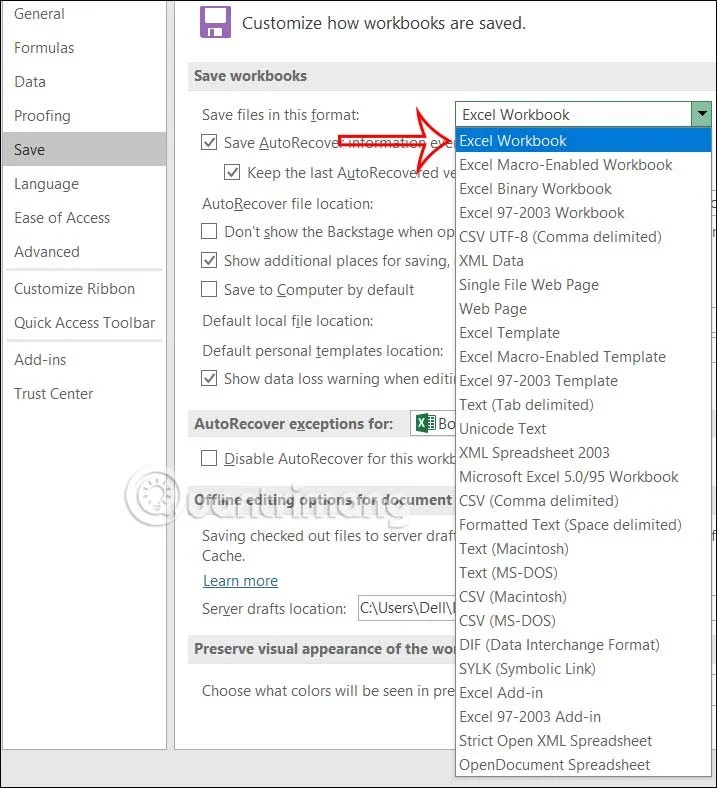Collapse the file format dropdown arrow
The image size is (717, 788).
[701, 114]
